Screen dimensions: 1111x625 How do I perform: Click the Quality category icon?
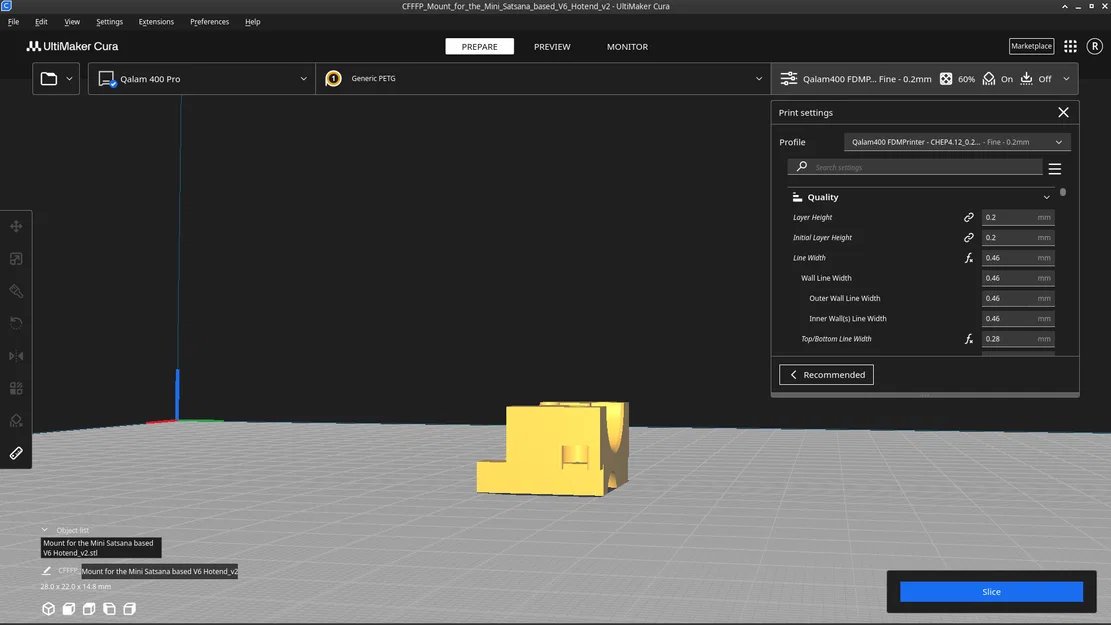(x=797, y=197)
